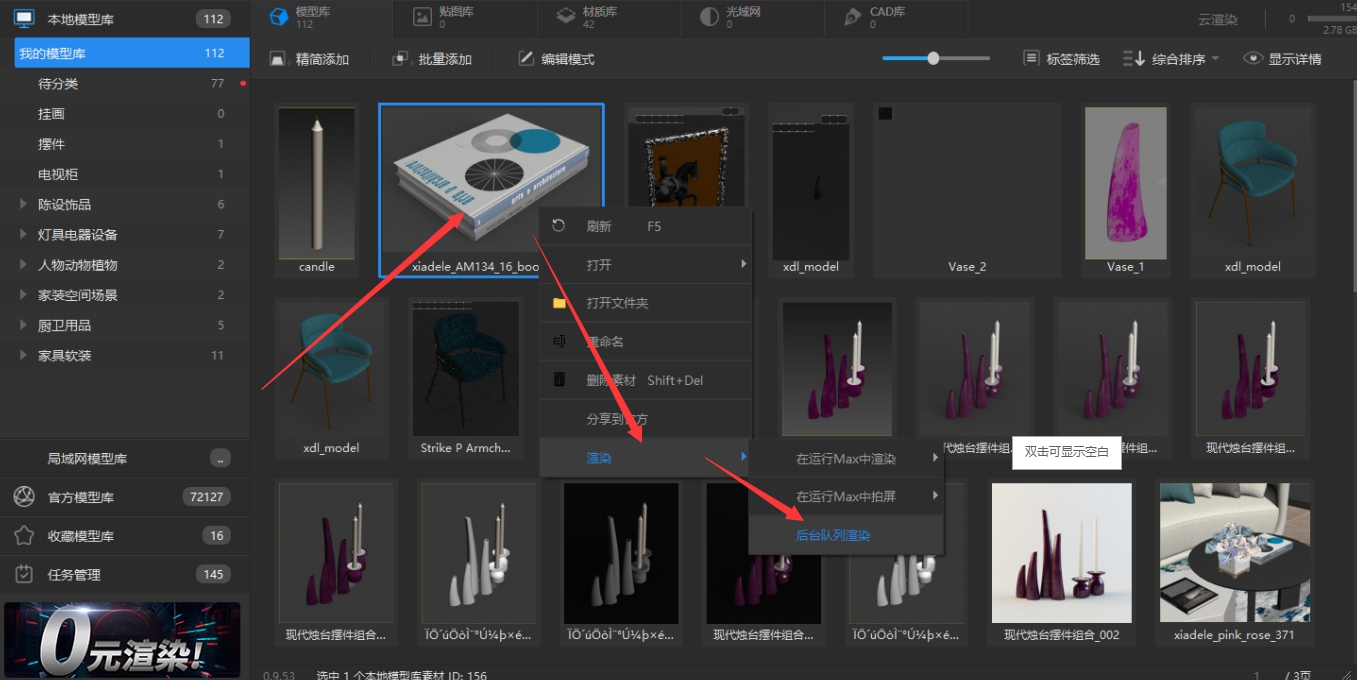Screen dimensions: 1357x680
Task: Open the 标签筛选 filter icon
Action: coord(1031,59)
